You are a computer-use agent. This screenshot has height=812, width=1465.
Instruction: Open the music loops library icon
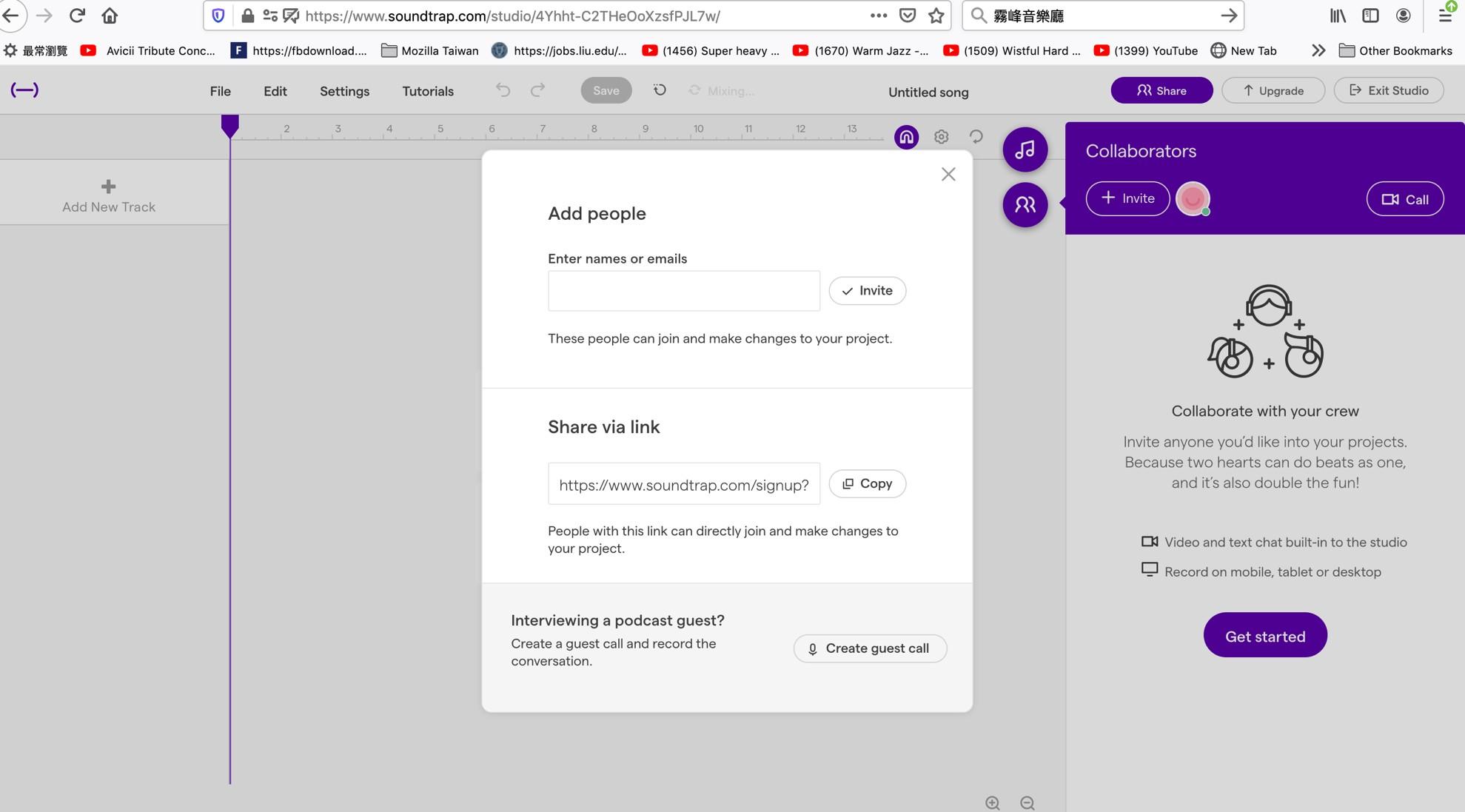[x=1025, y=150]
